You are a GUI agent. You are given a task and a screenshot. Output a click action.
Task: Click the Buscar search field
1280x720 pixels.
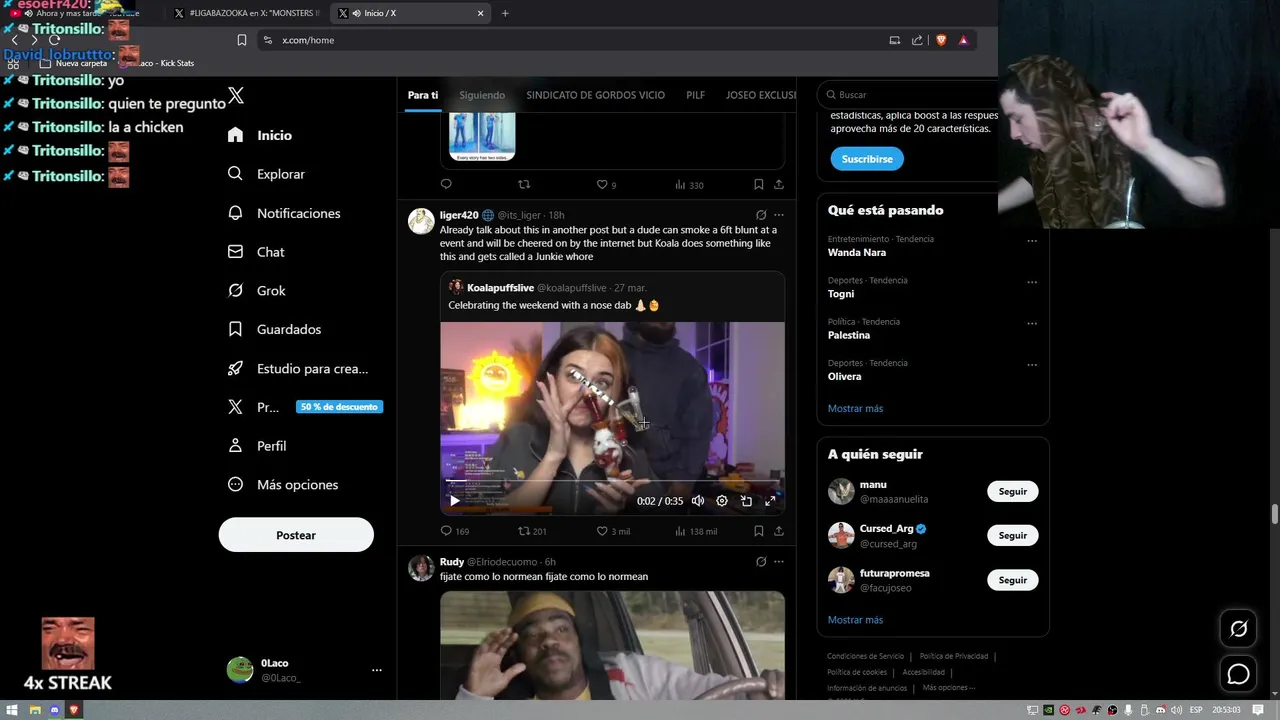click(x=908, y=95)
